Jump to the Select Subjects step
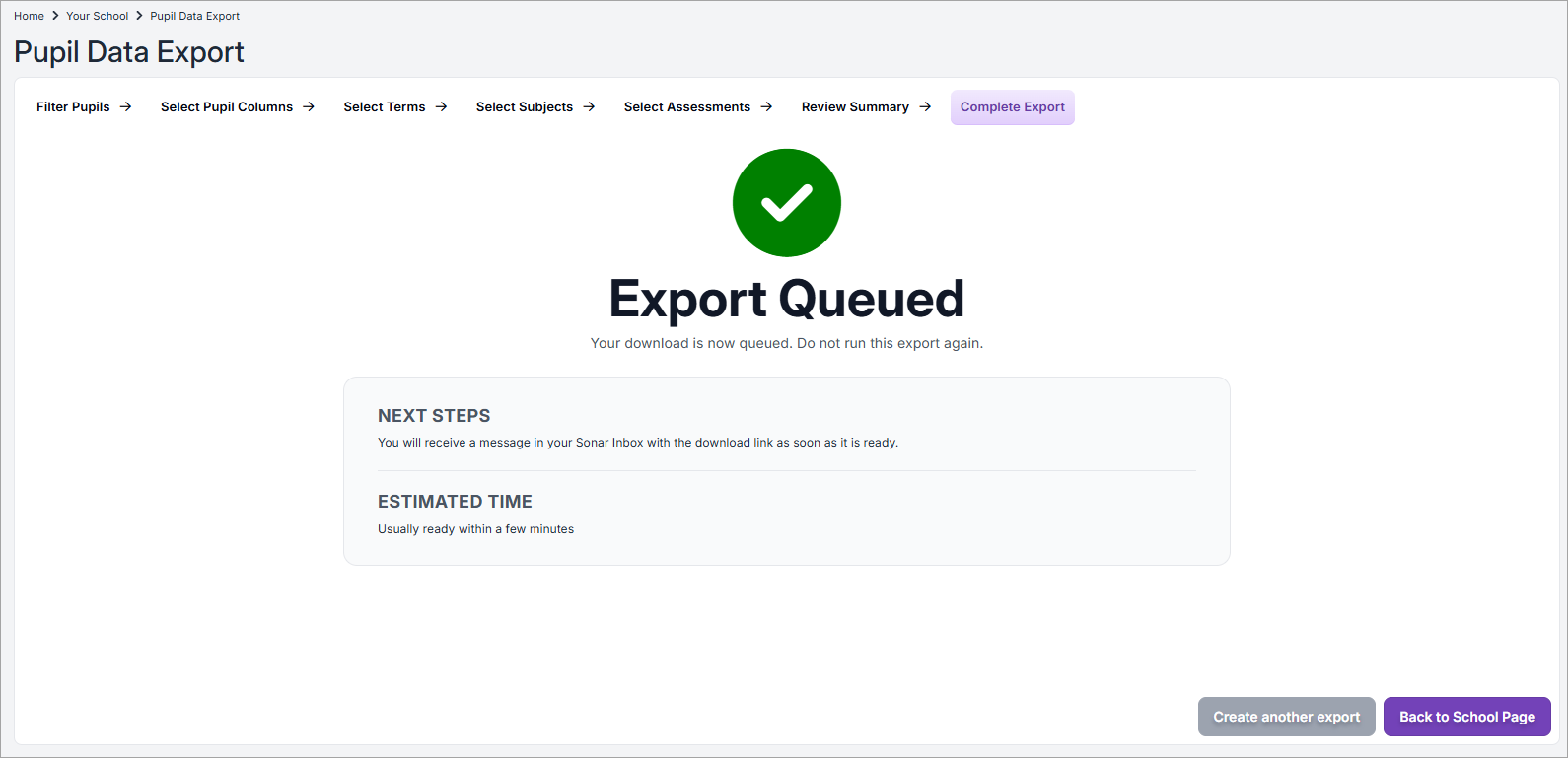 click(x=524, y=107)
